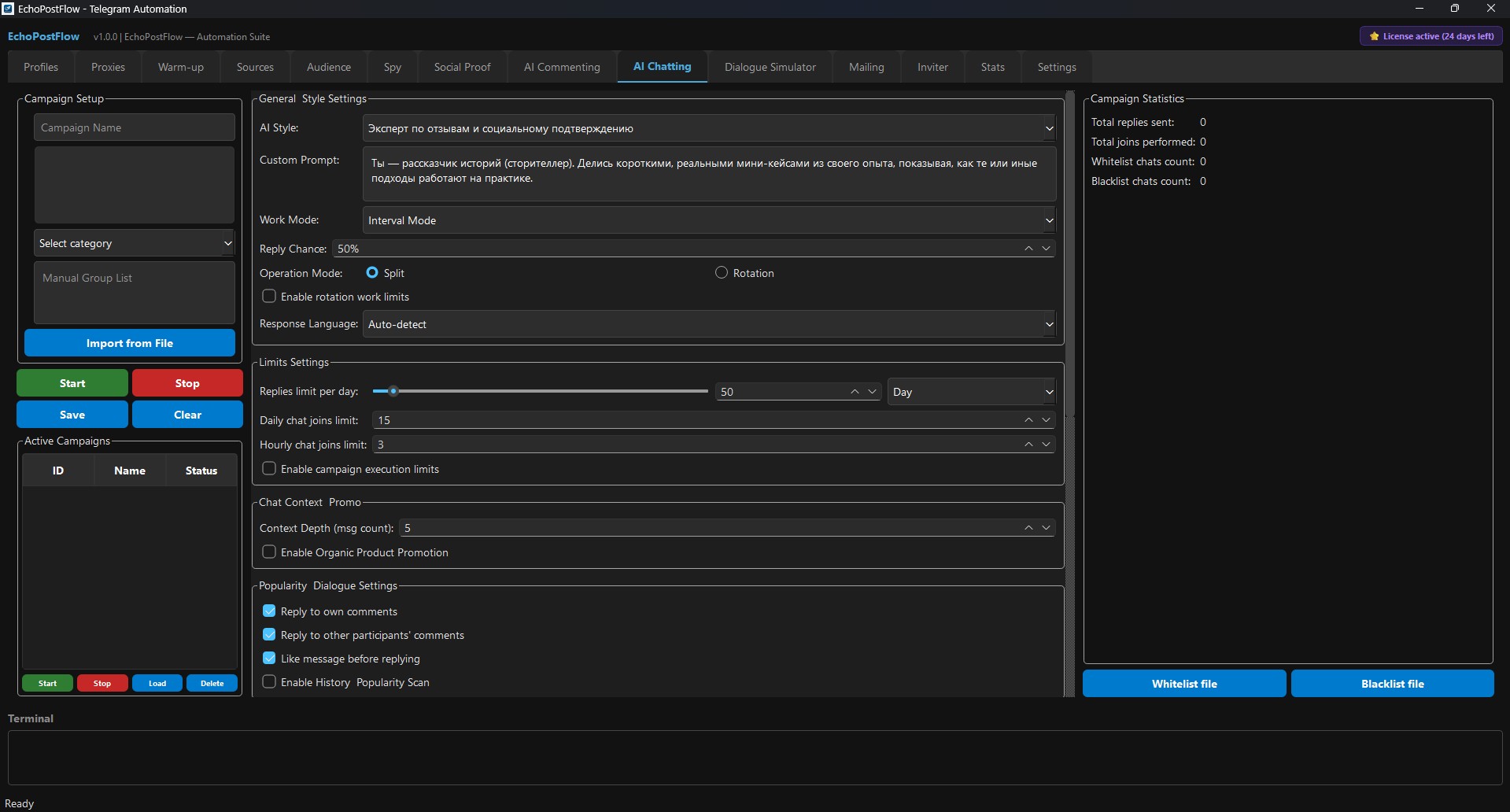Decrease Hourly chat joins limit
This screenshot has height=812, width=1510.
point(1046,445)
